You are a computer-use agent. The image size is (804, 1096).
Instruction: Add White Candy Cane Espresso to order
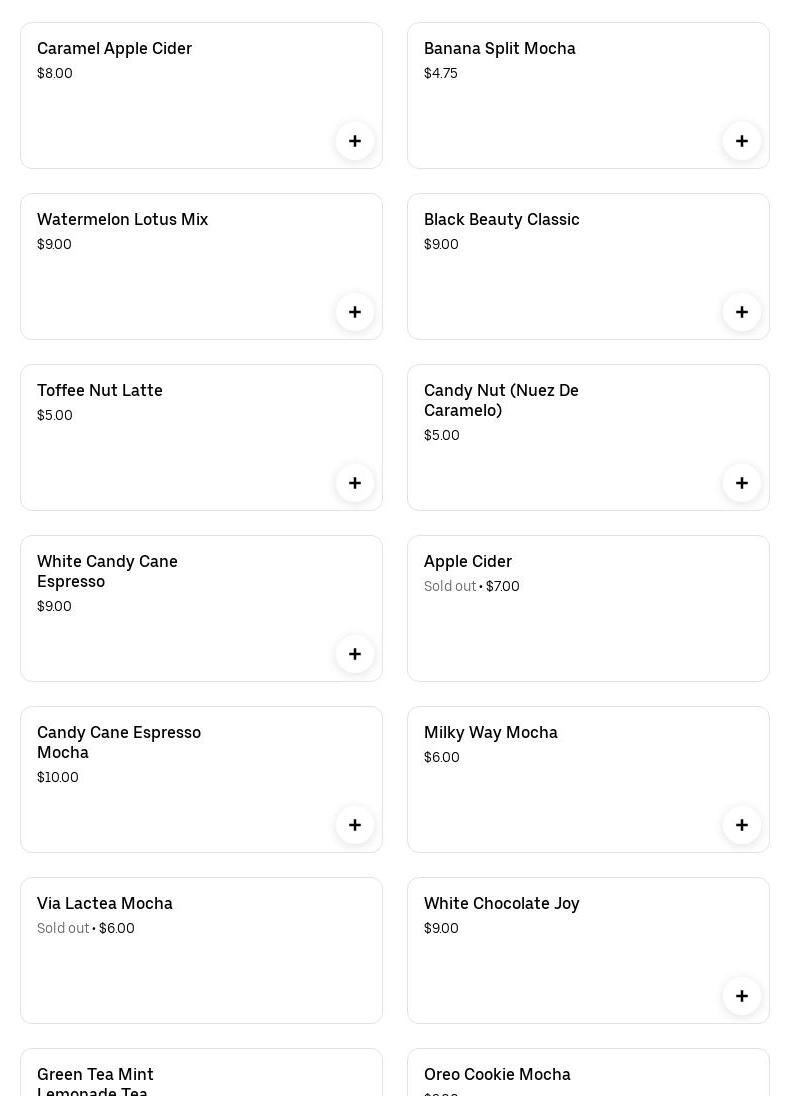point(355,654)
